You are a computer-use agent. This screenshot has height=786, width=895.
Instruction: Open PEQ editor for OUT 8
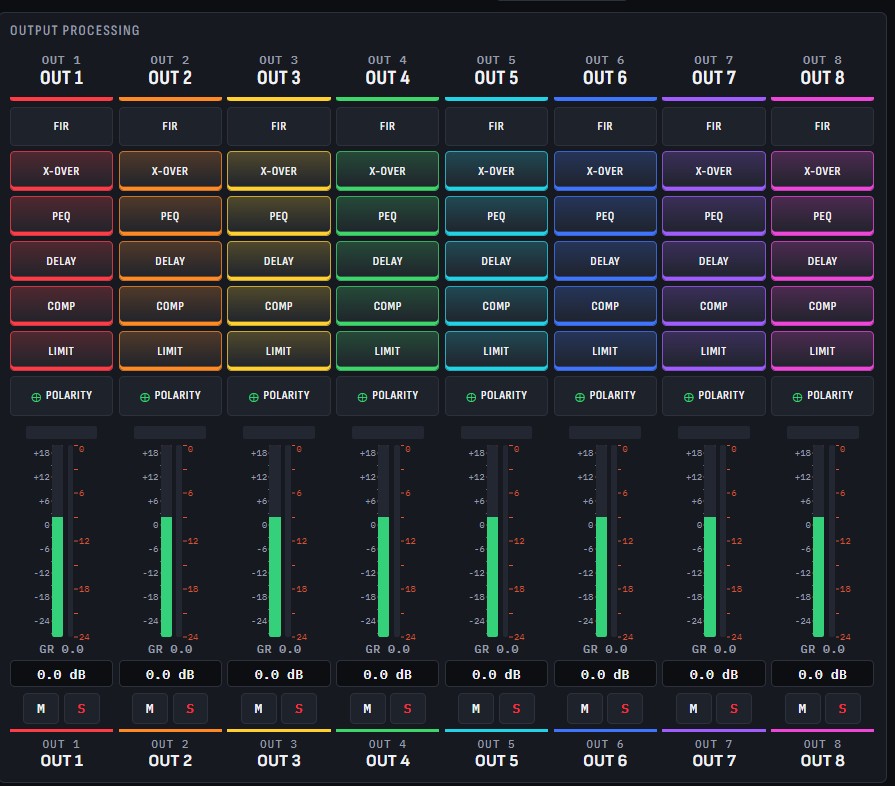coord(823,216)
